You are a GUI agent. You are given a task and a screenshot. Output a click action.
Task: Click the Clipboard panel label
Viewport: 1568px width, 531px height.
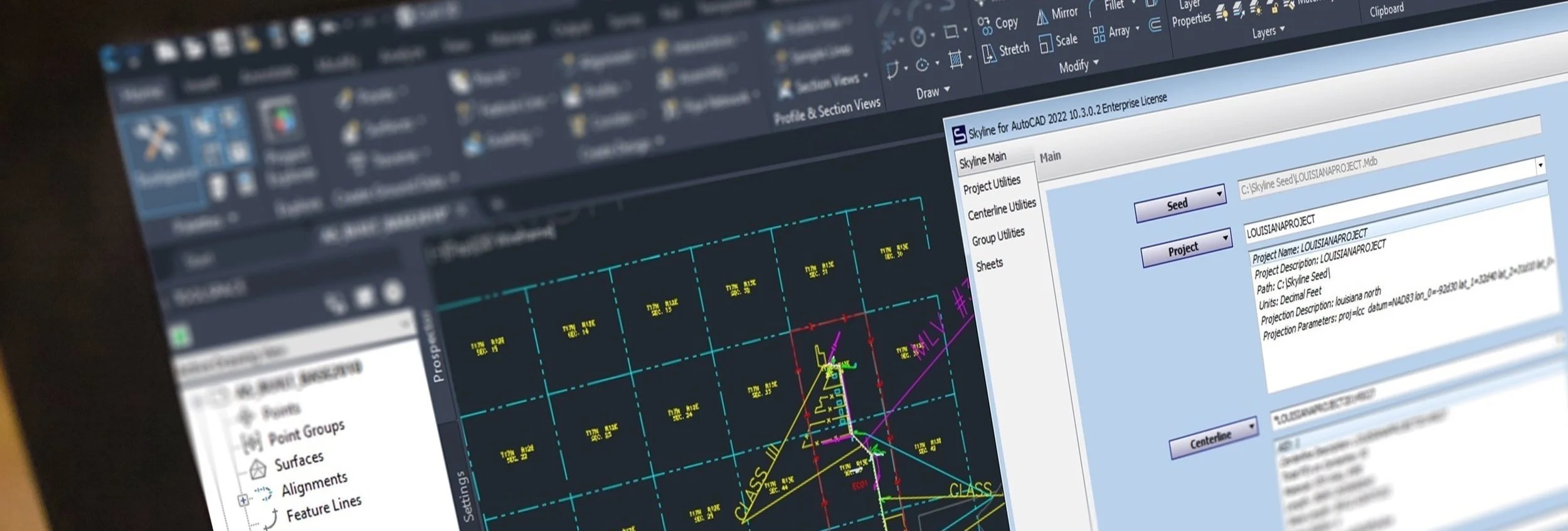point(1387,10)
